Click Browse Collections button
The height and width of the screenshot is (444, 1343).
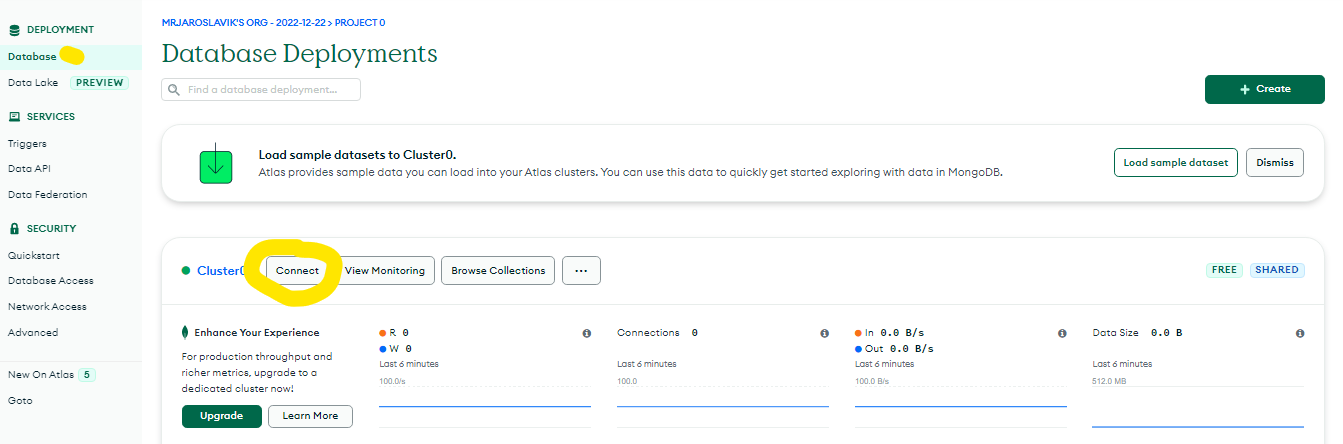pyautogui.click(x=498, y=270)
